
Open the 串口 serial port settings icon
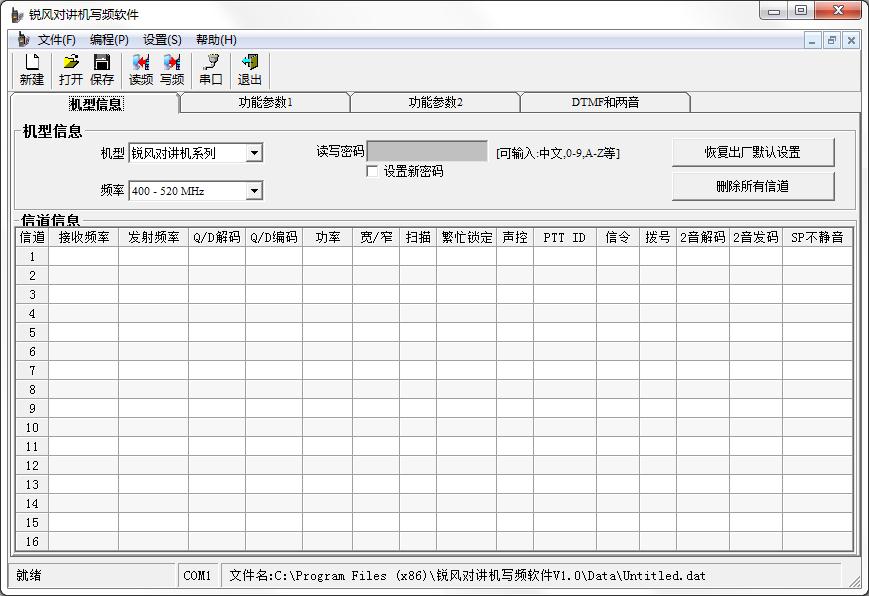coord(211,70)
